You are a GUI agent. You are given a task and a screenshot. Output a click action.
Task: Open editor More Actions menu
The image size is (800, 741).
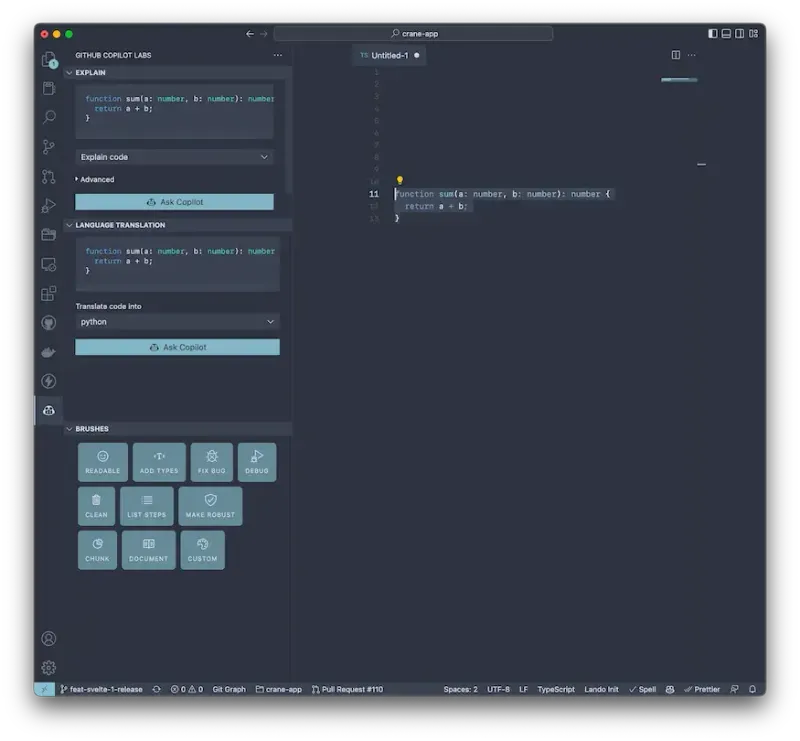(691, 55)
